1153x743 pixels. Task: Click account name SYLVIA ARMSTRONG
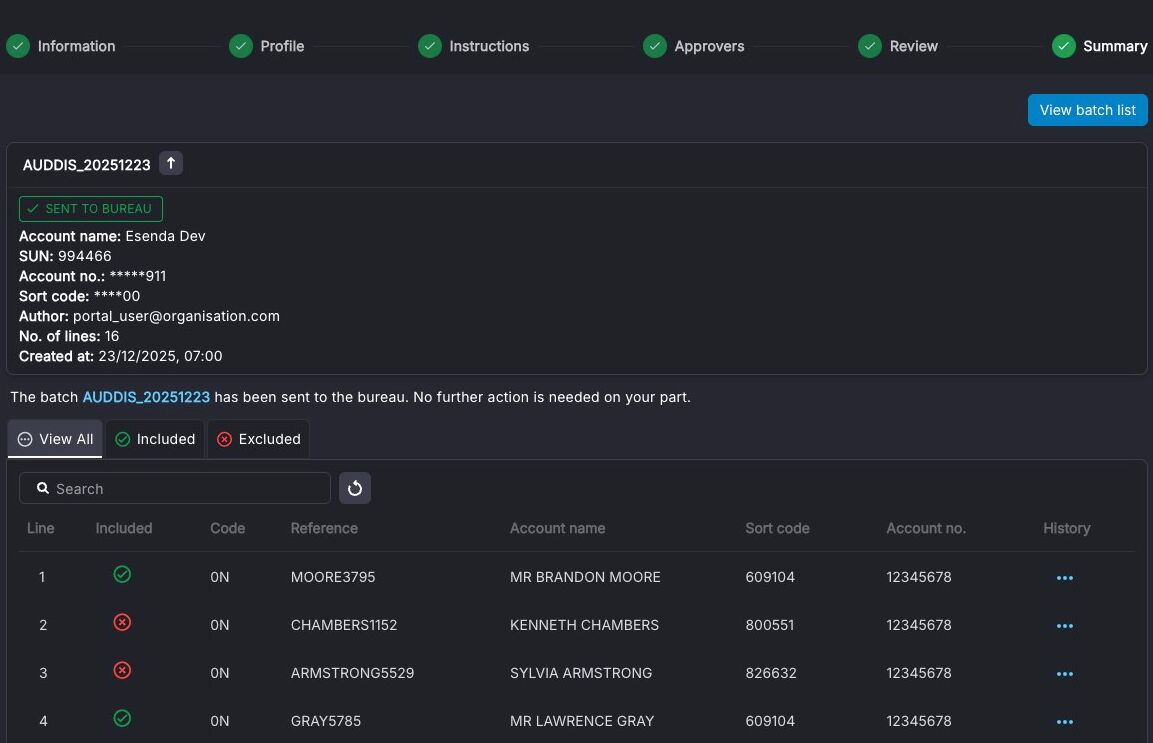tap(580, 672)
